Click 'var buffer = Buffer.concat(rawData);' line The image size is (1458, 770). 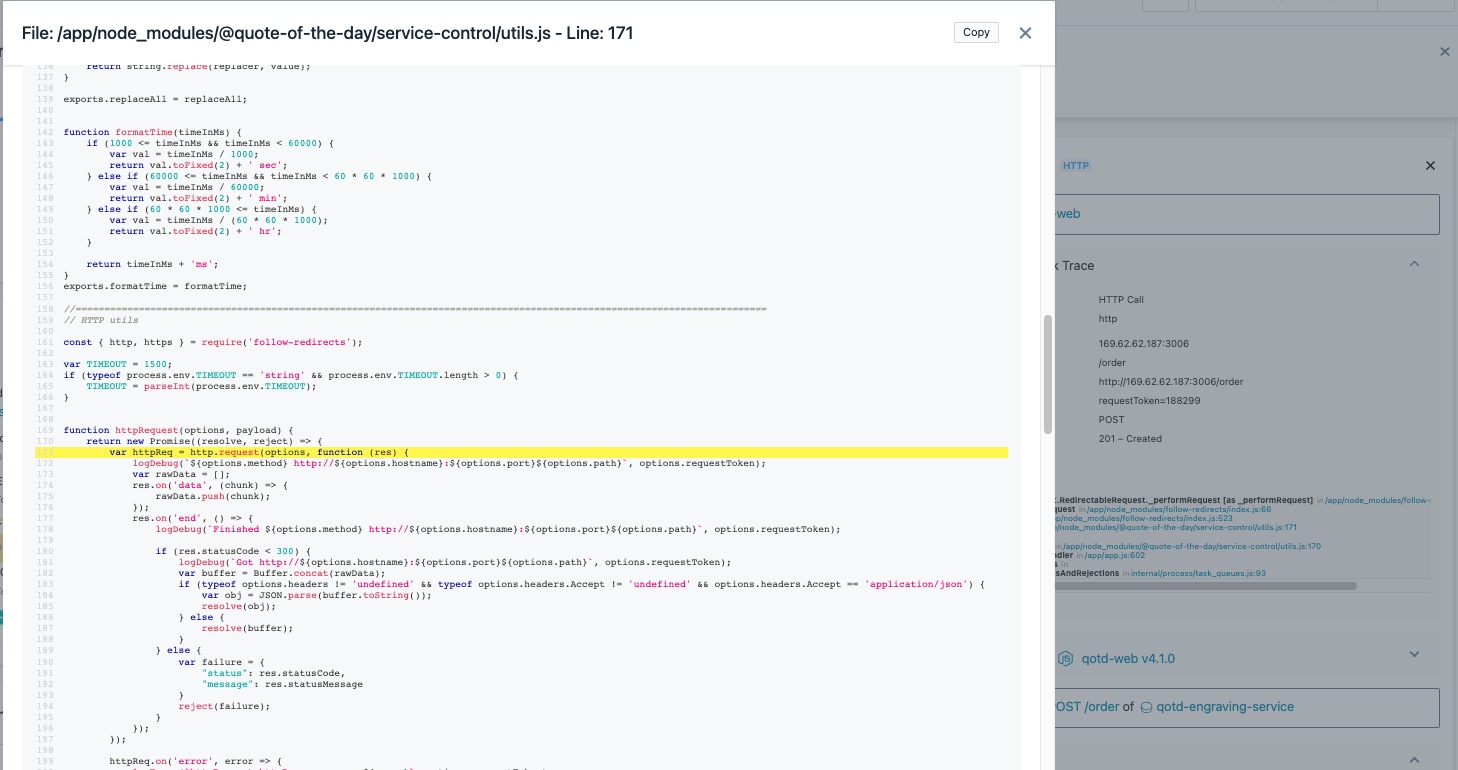[x=282, y=573]
